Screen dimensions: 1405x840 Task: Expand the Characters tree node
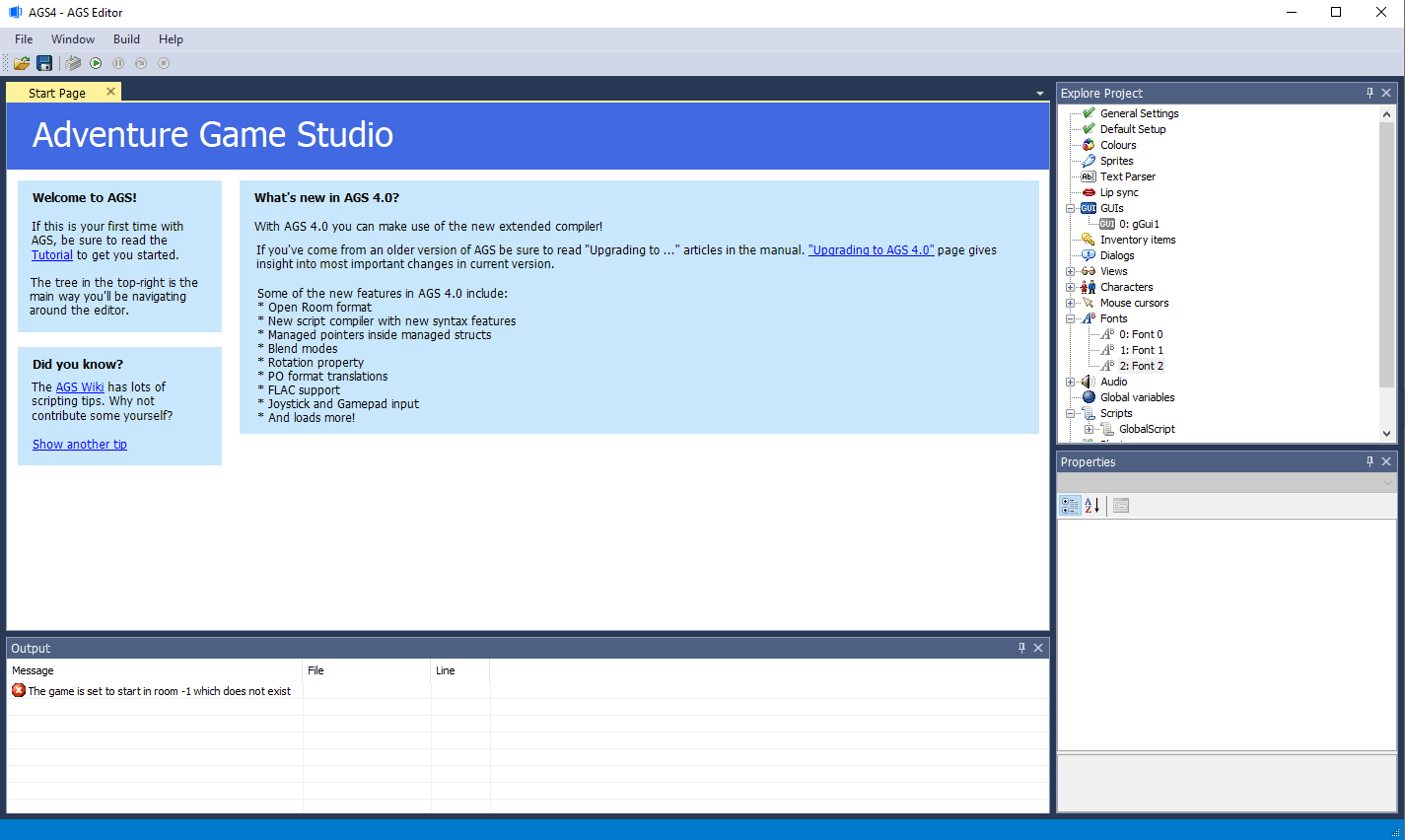(1071, 287)
